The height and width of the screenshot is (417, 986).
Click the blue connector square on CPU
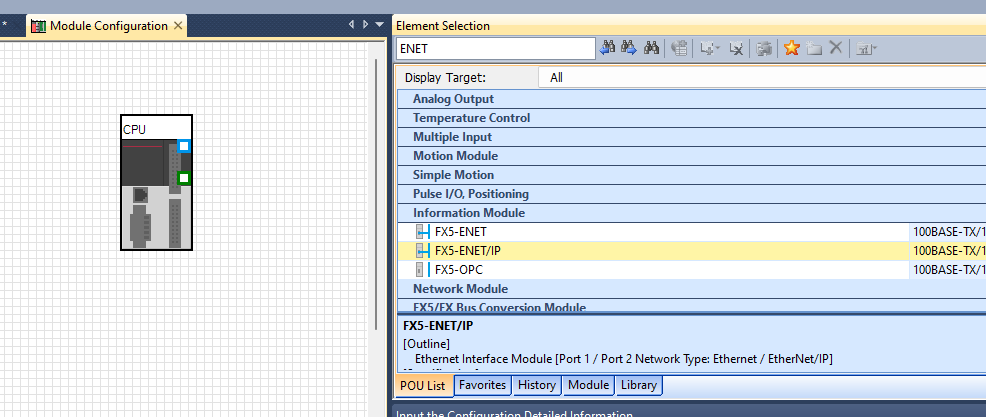click(184, 146)
